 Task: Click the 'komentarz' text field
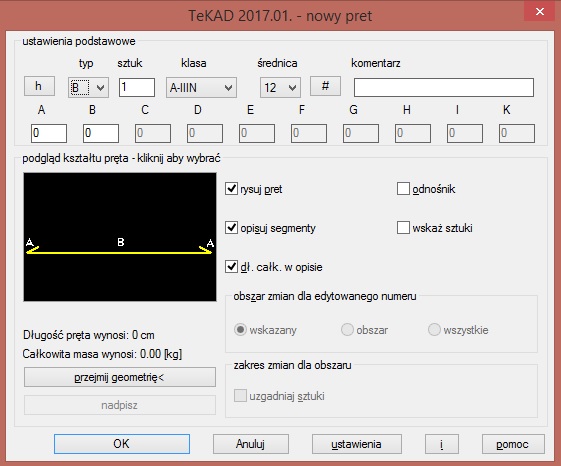point(444,88)
